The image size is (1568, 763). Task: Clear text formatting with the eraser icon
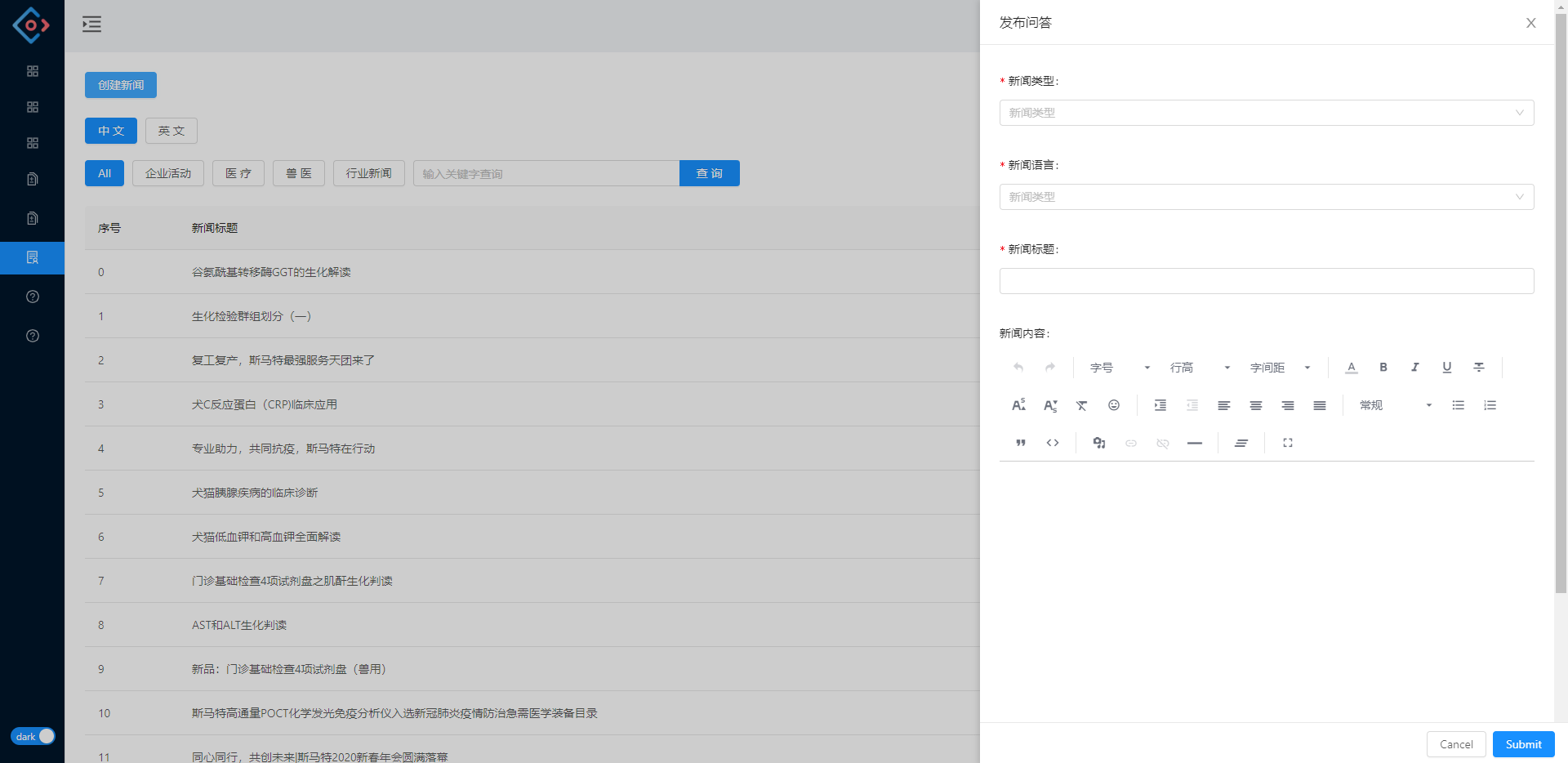(1082, 405)
